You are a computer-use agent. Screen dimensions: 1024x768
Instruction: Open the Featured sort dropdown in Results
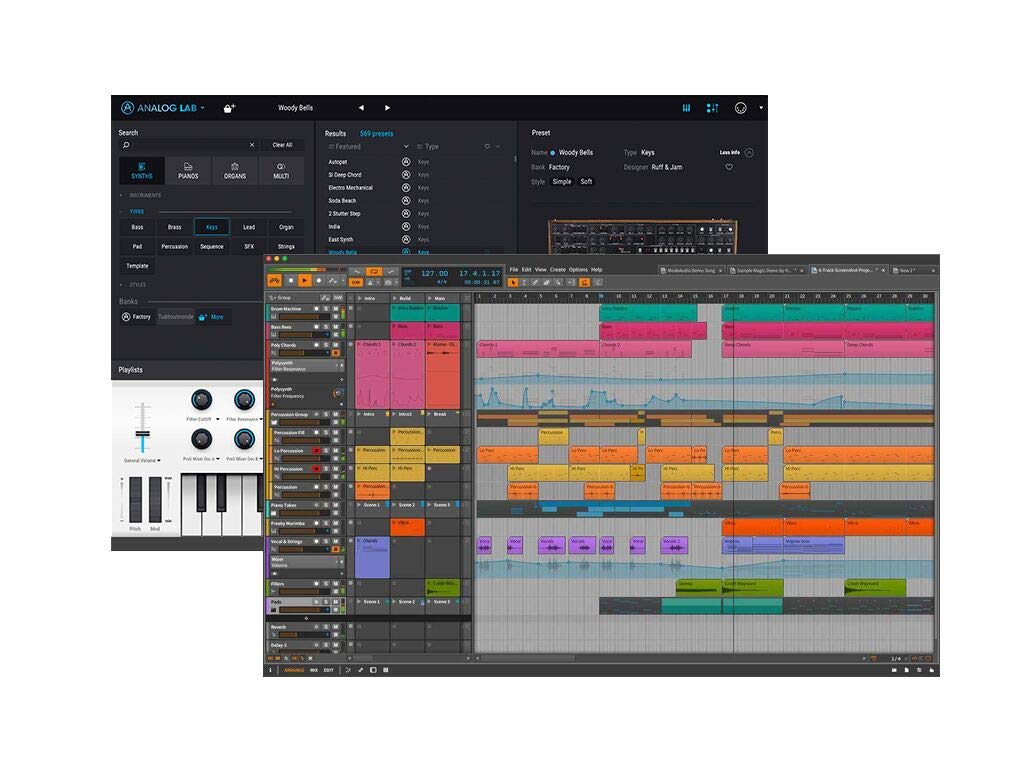(406, 147)
